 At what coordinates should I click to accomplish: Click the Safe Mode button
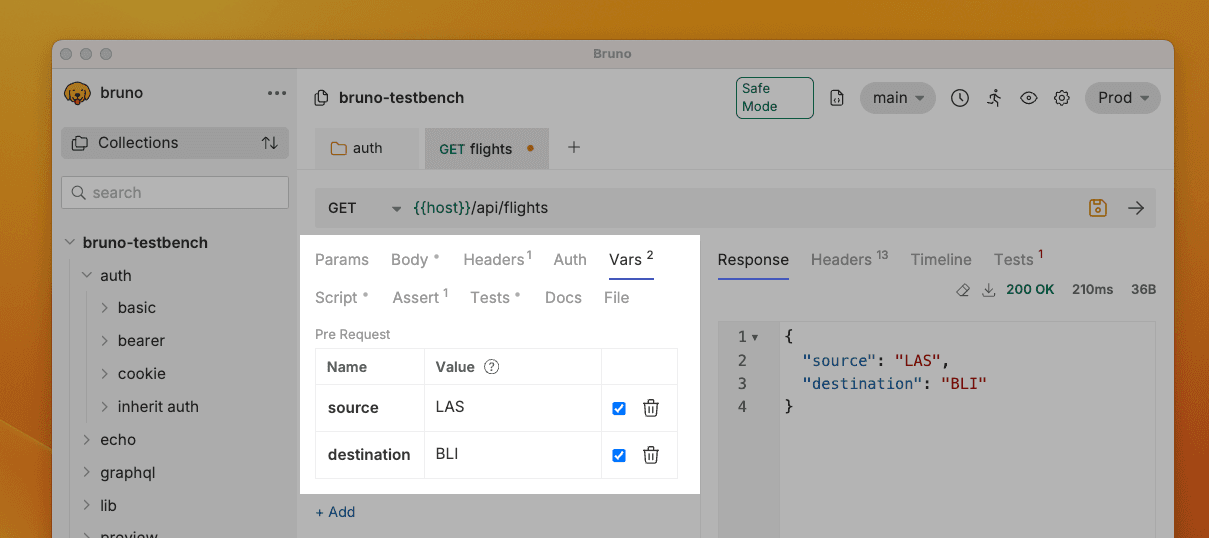click(x=774, y=98)
